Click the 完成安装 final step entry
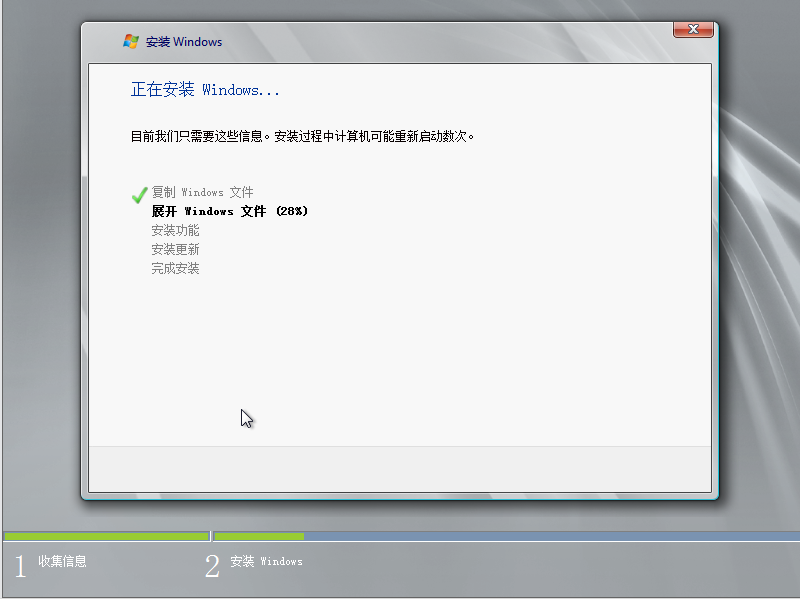The height and width of the screenshot is (599, 800). pyautogui.click(x=176, y=267)
